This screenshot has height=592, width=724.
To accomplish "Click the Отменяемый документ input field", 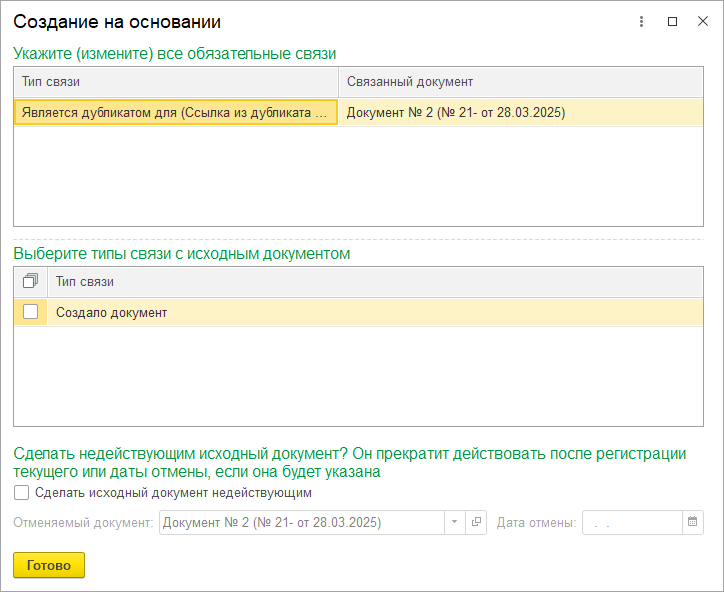I will coord(300,522).
